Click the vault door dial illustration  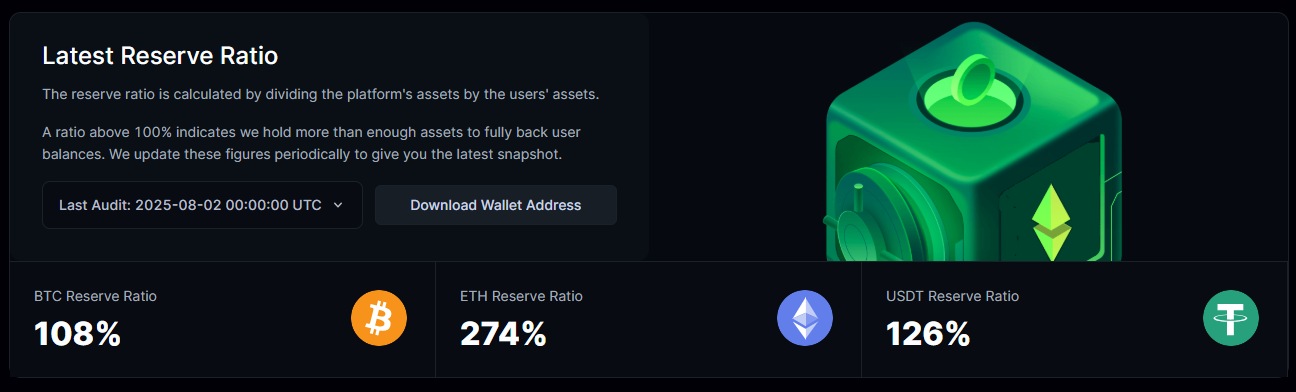click(x=858, y=216)
